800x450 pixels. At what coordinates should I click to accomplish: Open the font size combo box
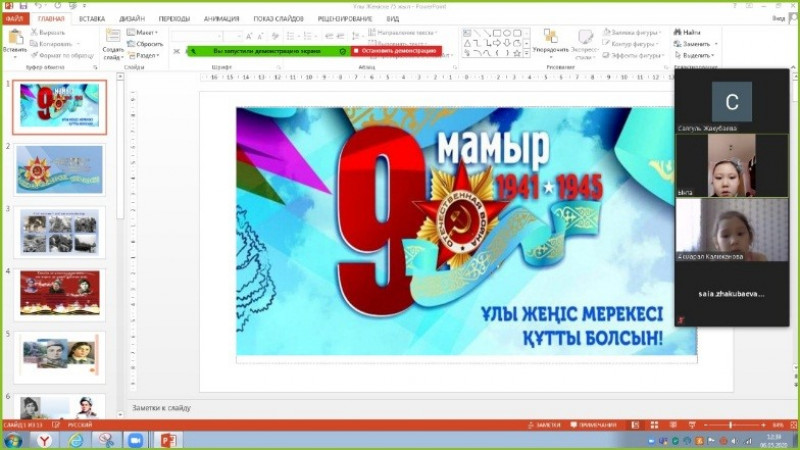(233, 36)
